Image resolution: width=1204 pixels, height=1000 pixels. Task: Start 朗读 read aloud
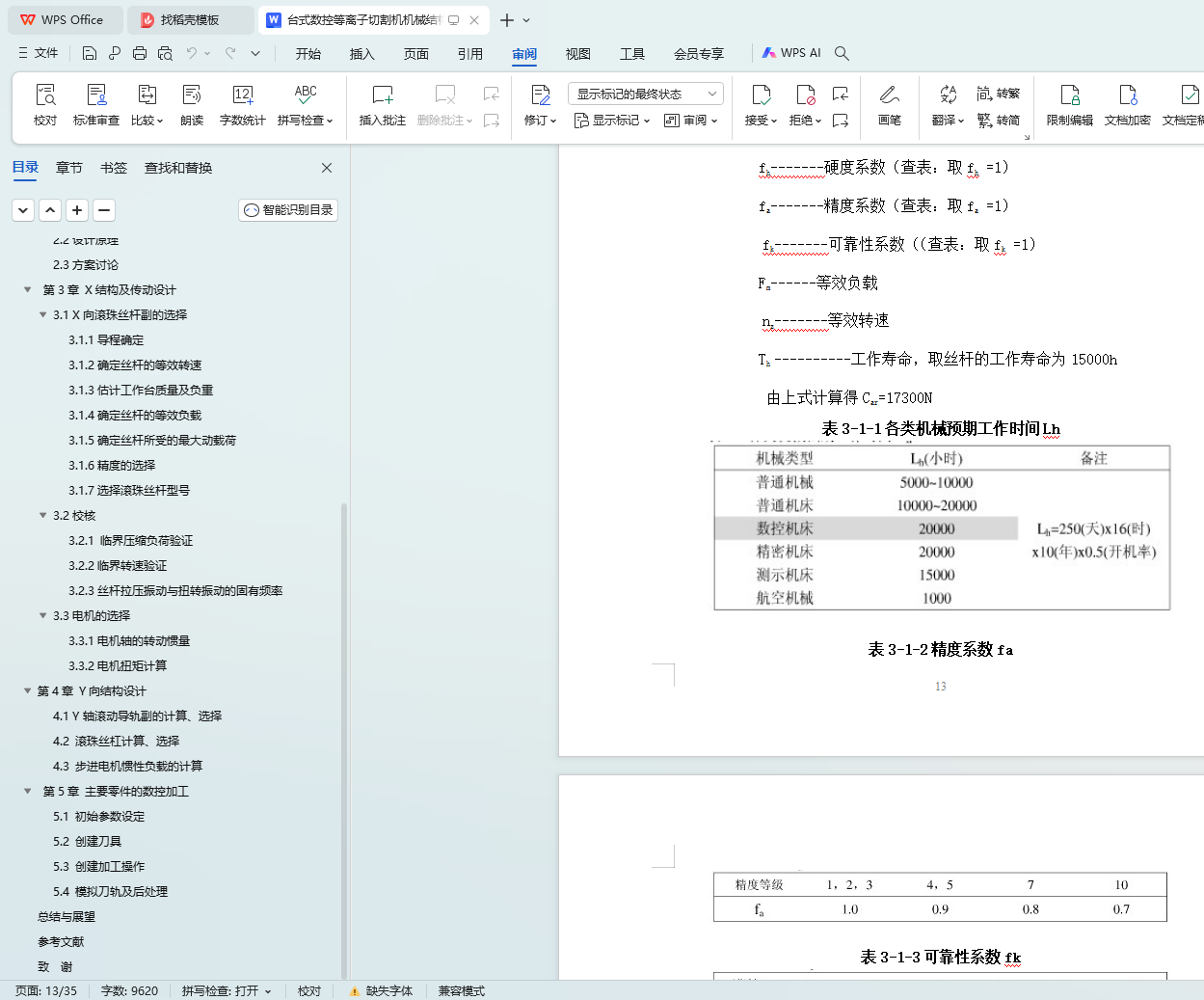[x=192, y=104]
